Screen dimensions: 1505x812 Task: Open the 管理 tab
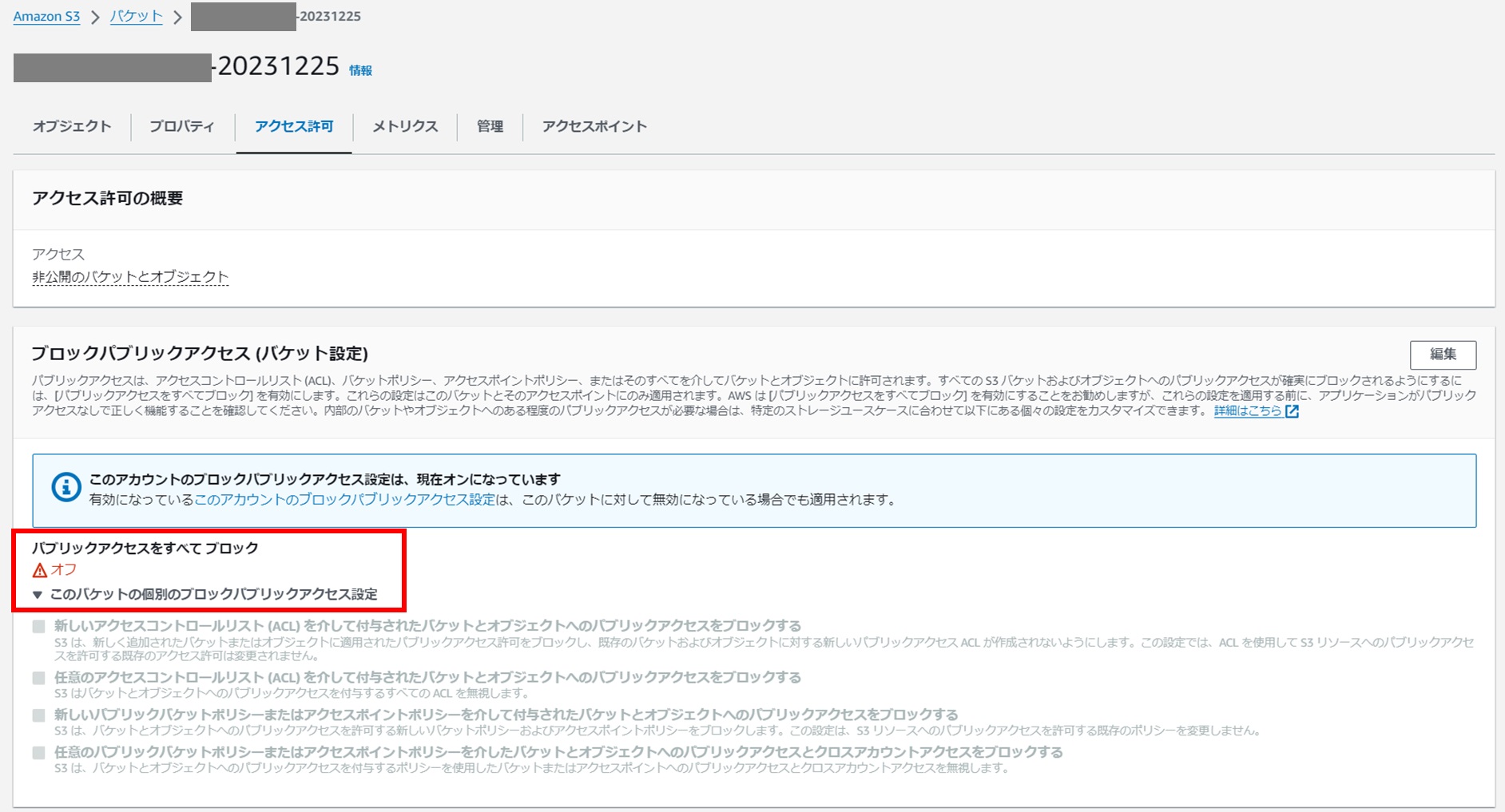[x=489, y=126]
